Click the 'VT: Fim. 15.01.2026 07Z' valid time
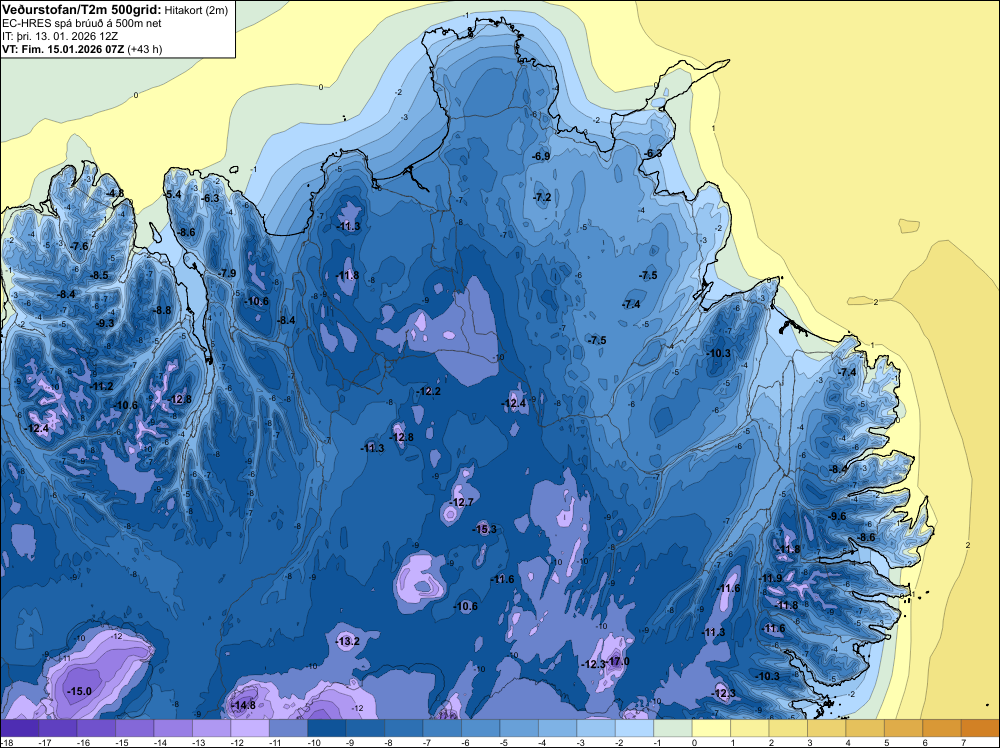The image size is (1000, 748). (63, 49)
